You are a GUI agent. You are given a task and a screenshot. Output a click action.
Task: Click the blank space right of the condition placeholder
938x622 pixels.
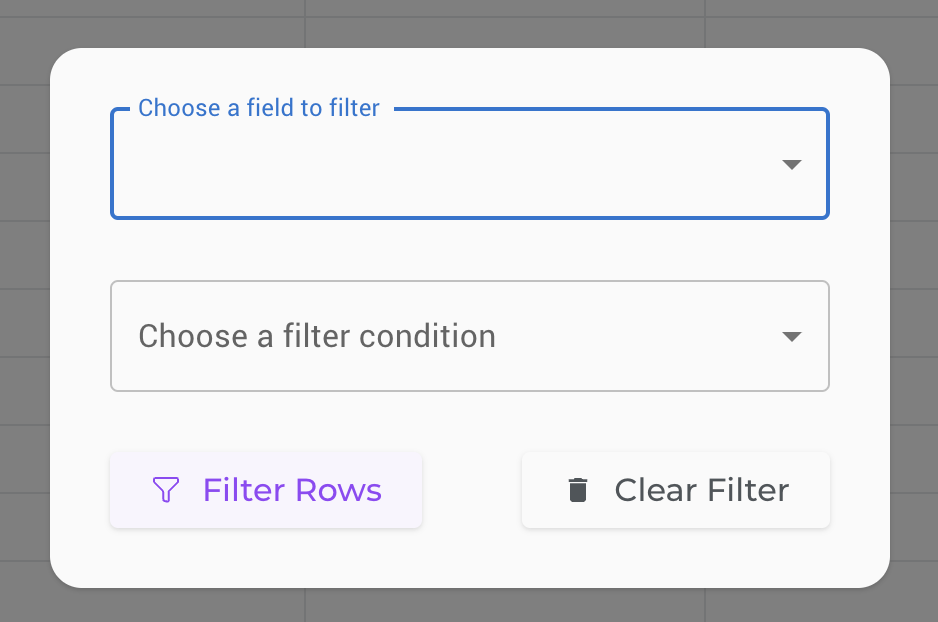pos(637,336)
